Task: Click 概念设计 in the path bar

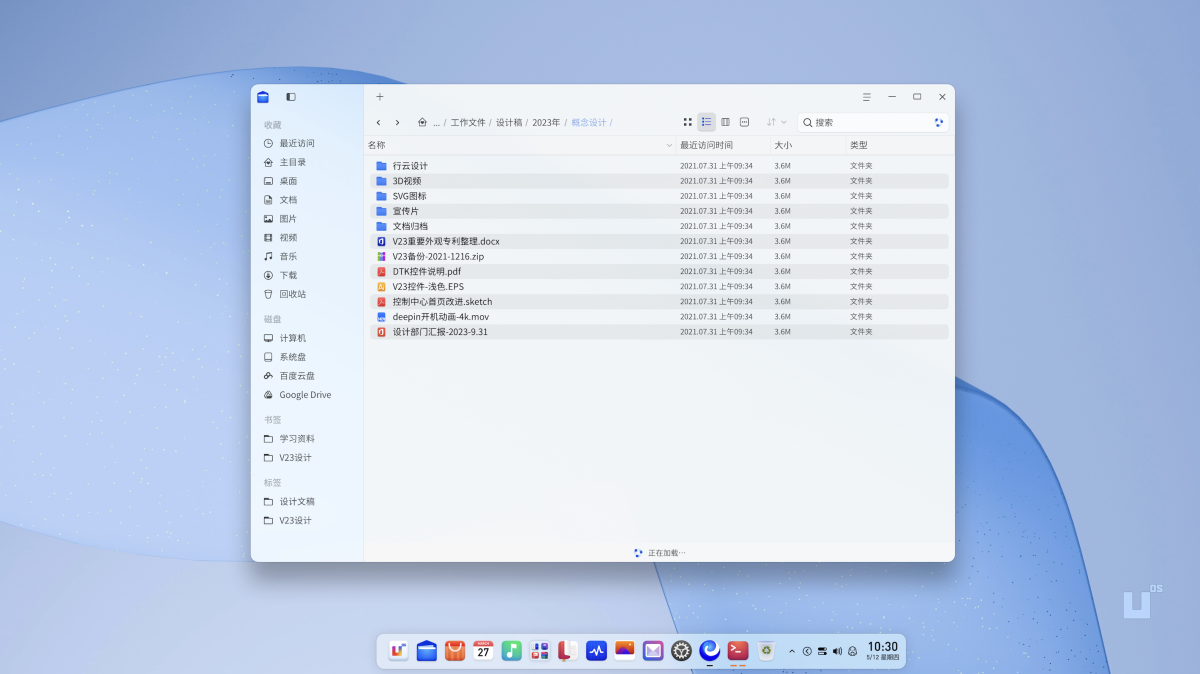Action: [589, 122]
